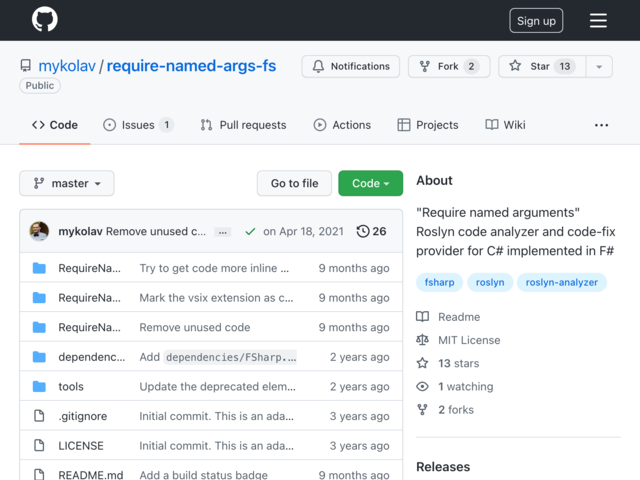Show more repository tabs via ellipsis
The width and height of the screenshot is (640, 480).
[601, 125]
